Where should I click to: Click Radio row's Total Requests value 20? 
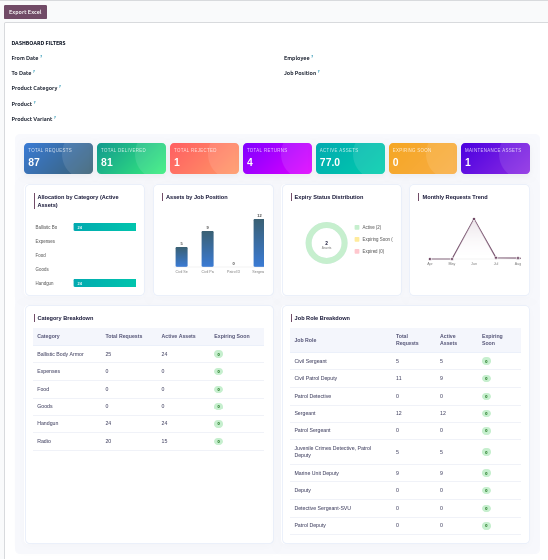[x=108, y=441]
